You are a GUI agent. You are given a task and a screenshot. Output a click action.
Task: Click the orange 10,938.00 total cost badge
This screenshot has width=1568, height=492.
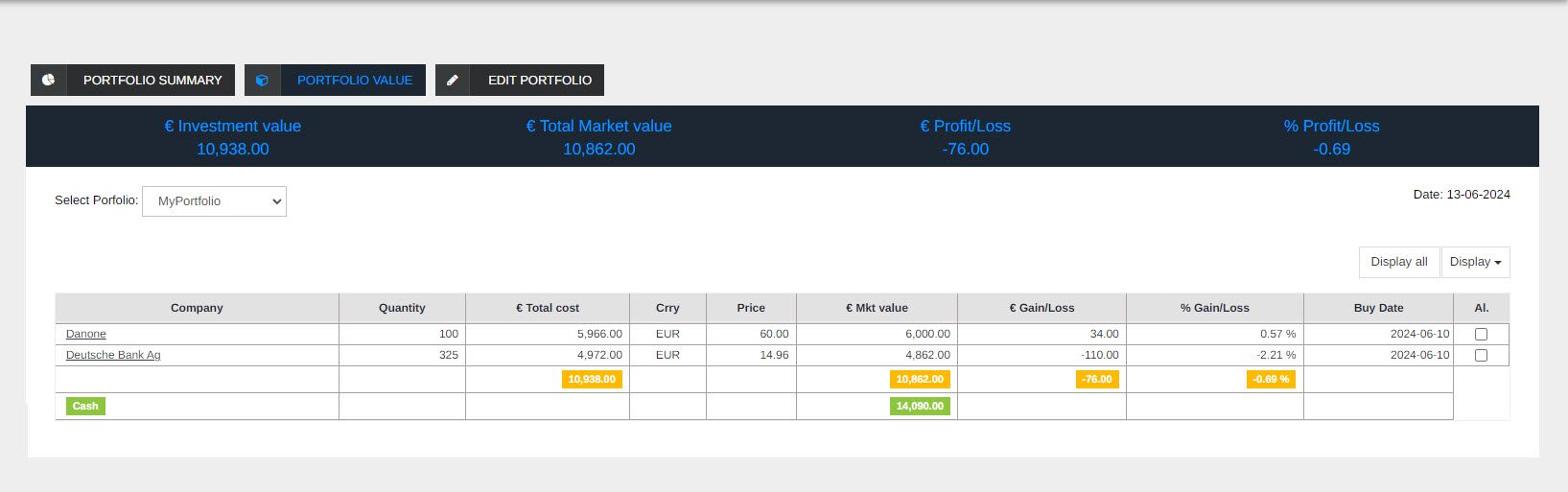[x=592, y=380]
